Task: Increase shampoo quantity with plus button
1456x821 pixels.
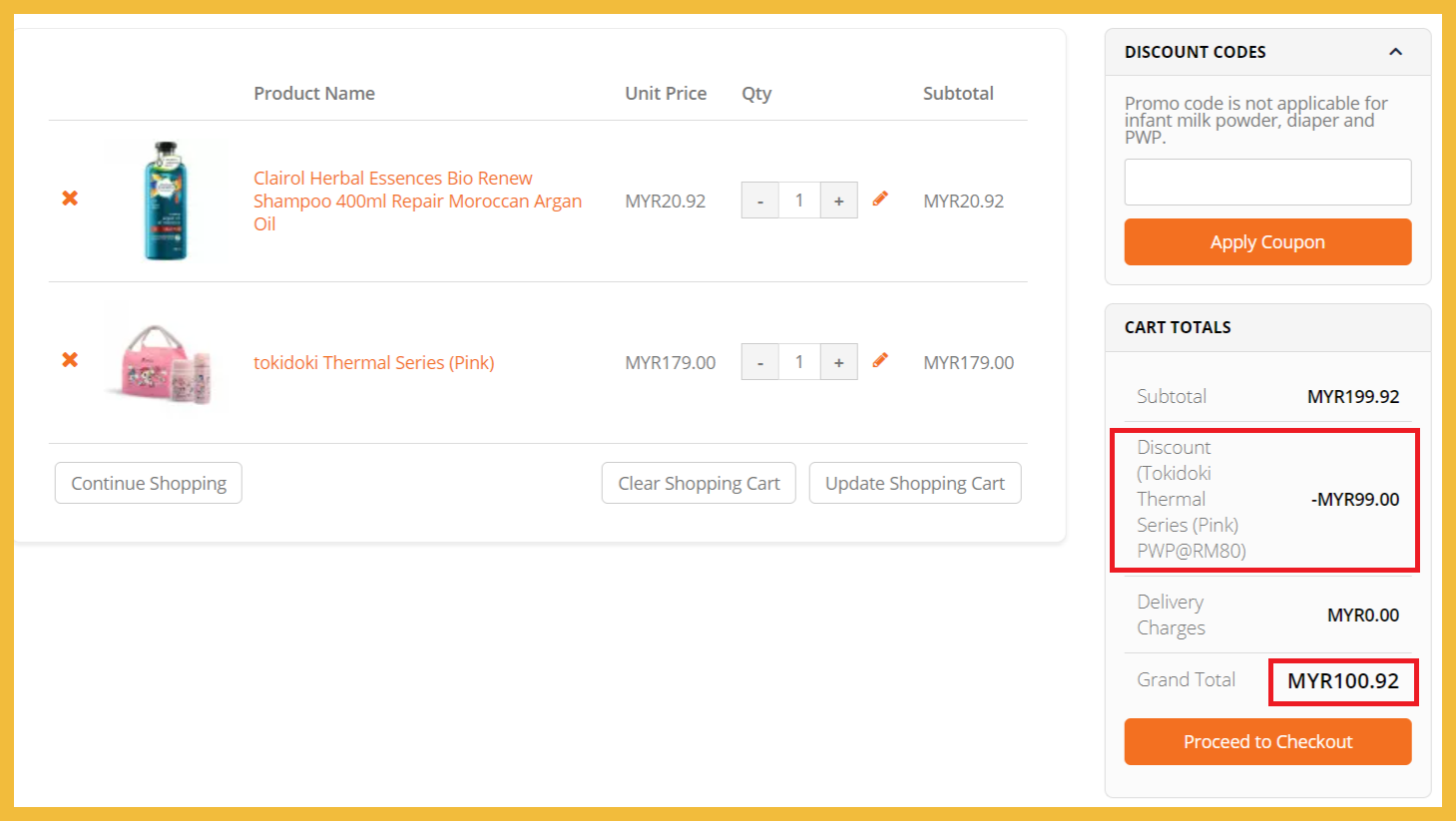Action: 838,201
